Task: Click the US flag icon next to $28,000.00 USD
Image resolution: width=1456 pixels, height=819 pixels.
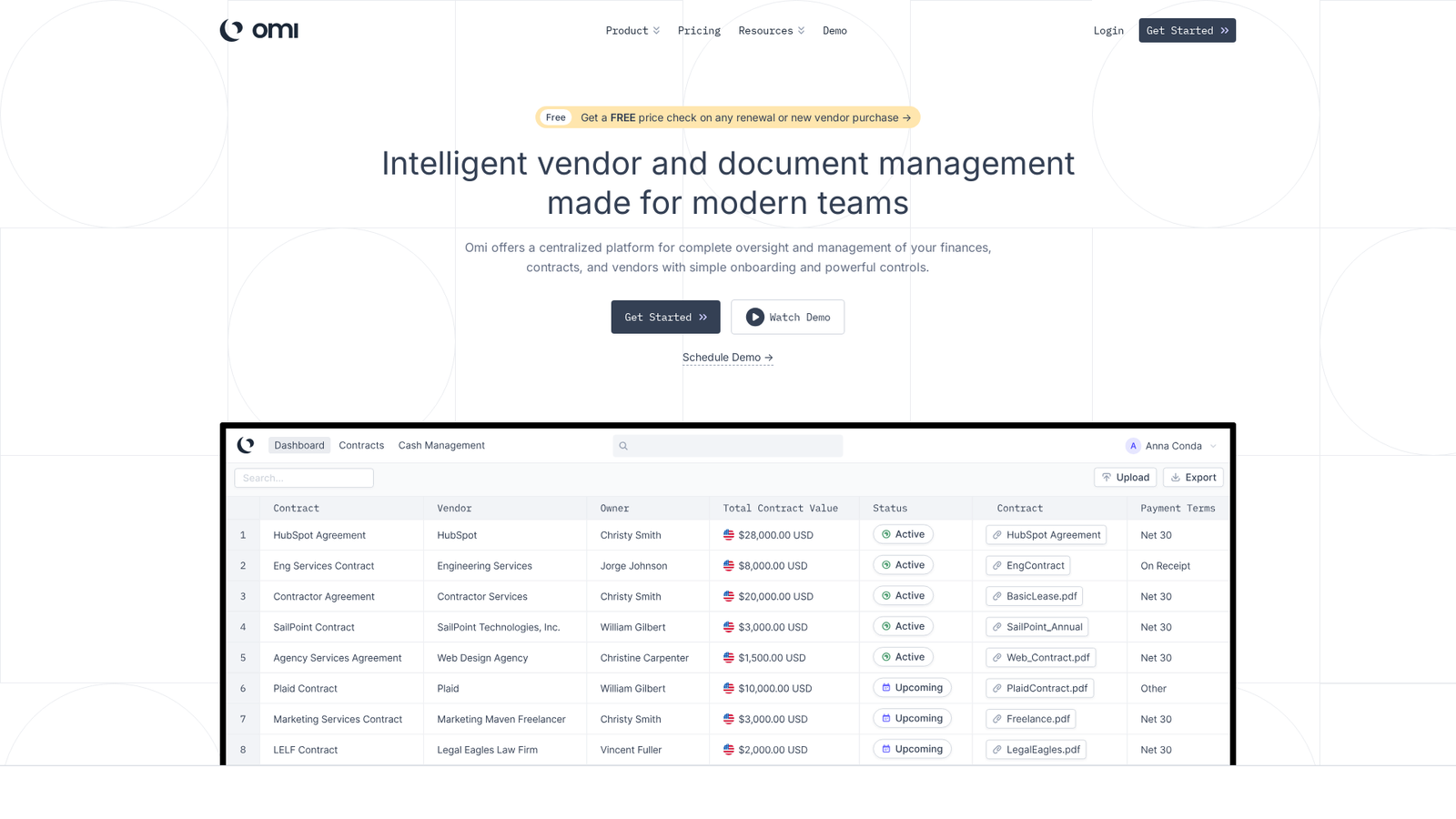Action: click(x=729, y=535)
